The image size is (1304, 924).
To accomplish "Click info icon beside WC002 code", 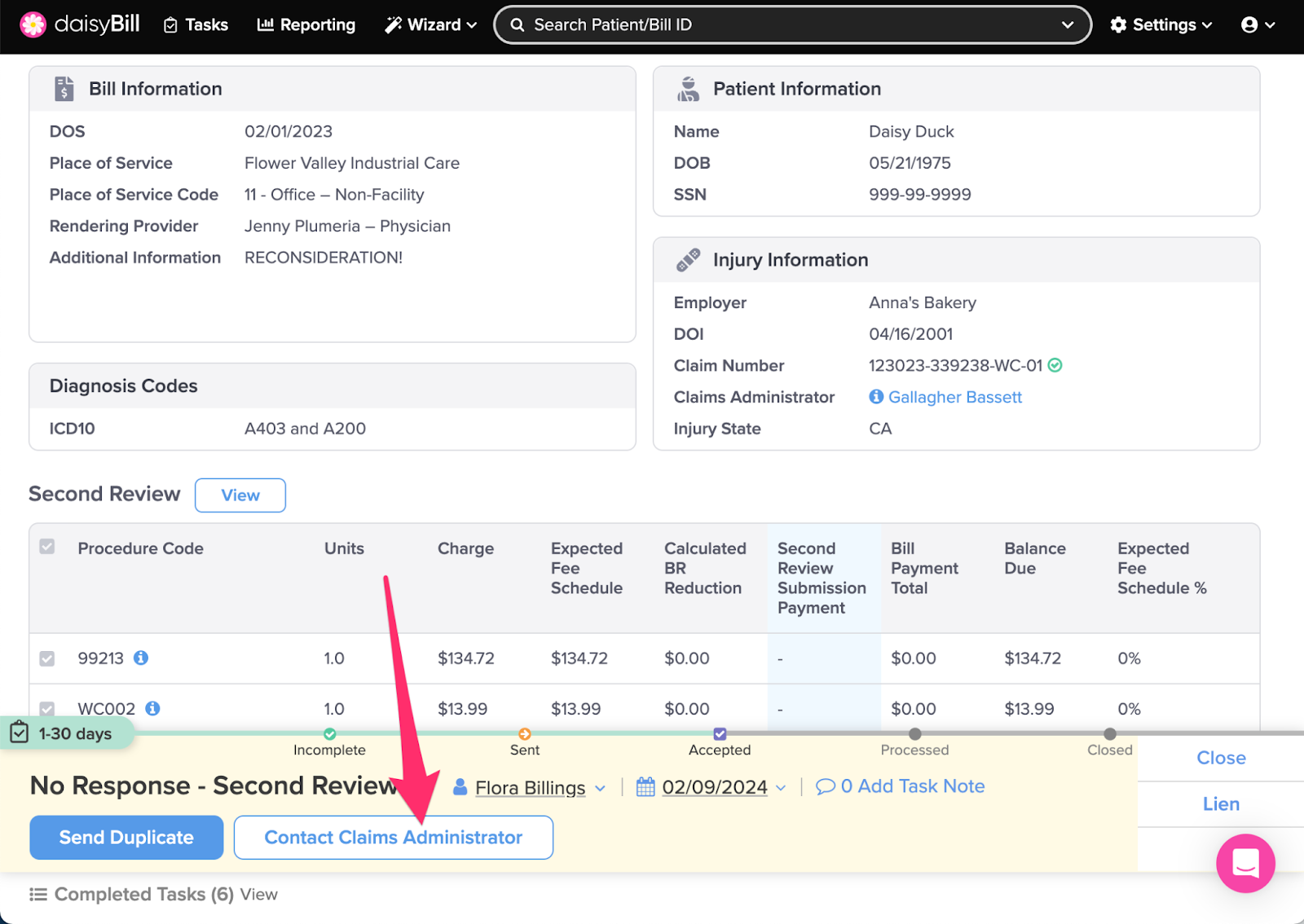I will coord(152,708).
